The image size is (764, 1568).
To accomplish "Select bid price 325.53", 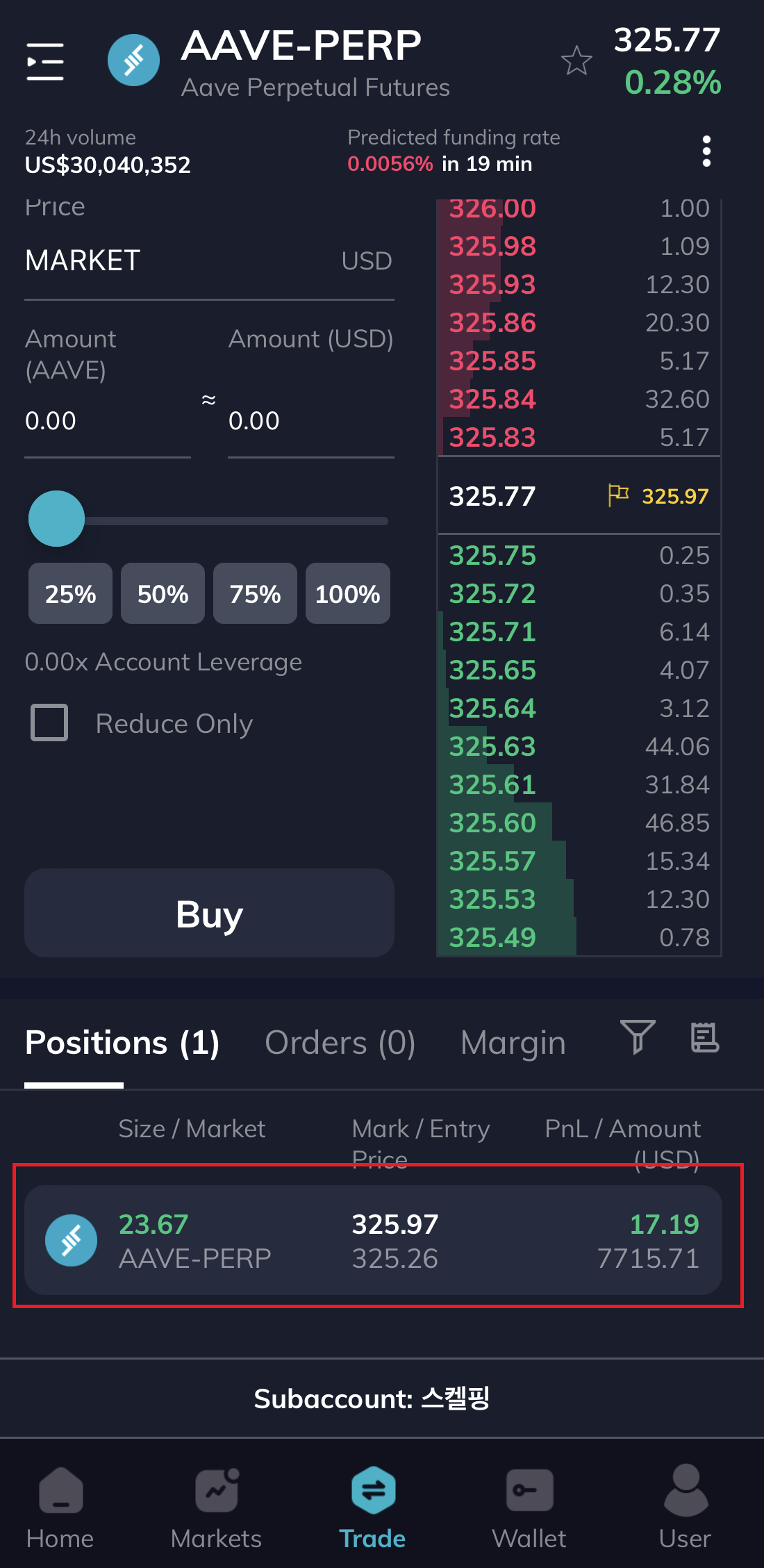I will [x=492, y=900].
